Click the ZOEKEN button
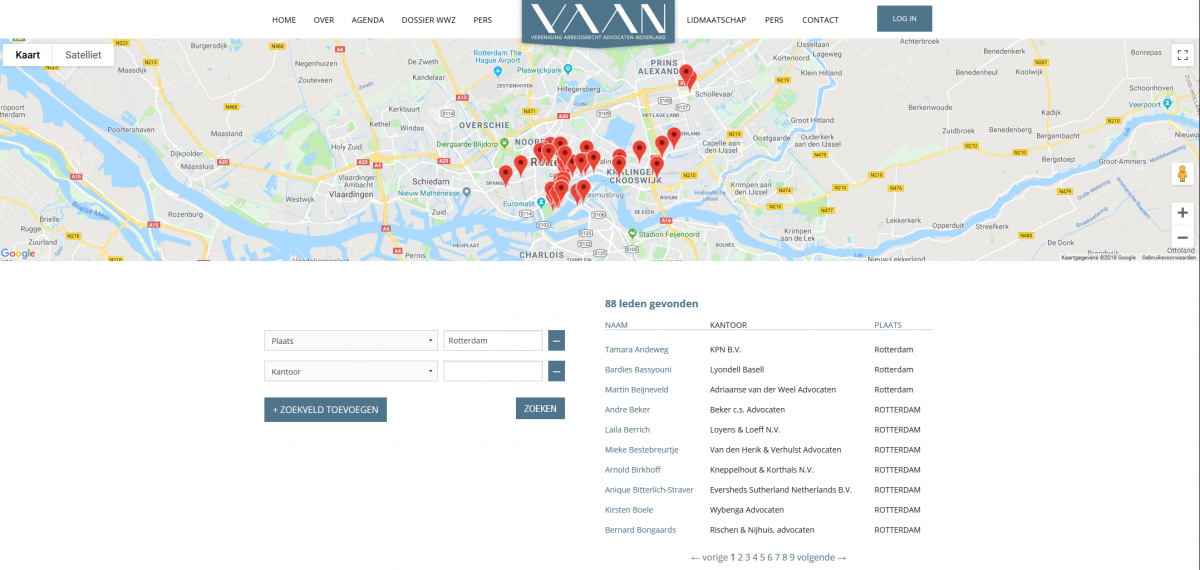Screen dimensions: 1200x570 tap(540, 408)
